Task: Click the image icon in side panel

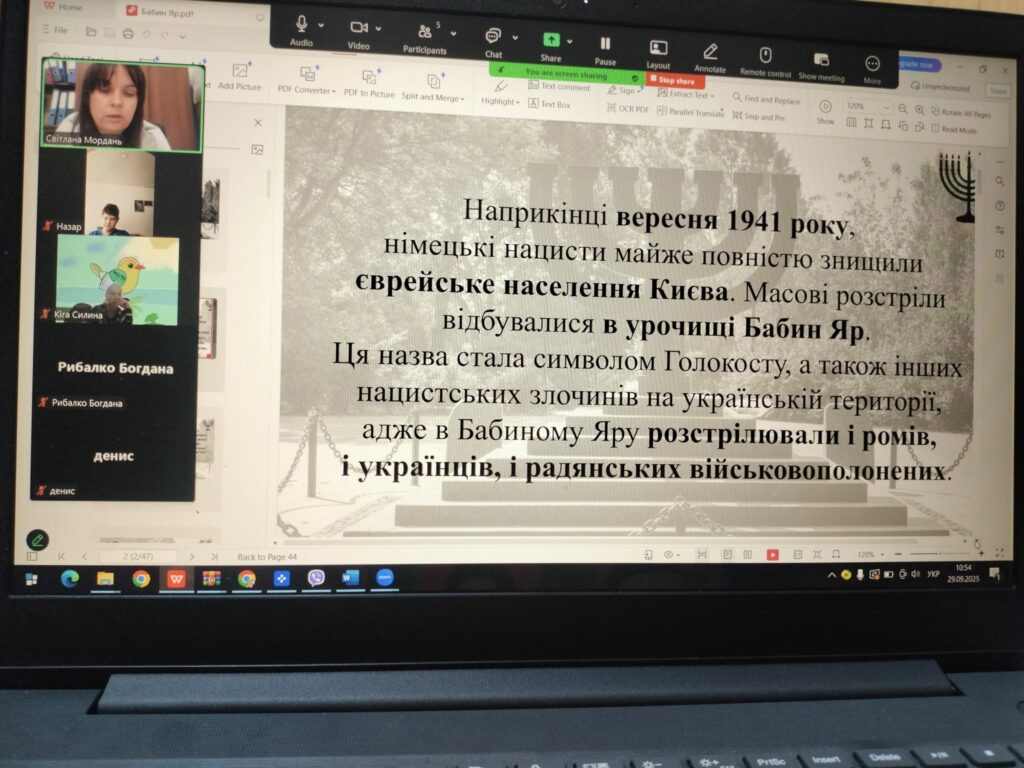Action: 257,150
